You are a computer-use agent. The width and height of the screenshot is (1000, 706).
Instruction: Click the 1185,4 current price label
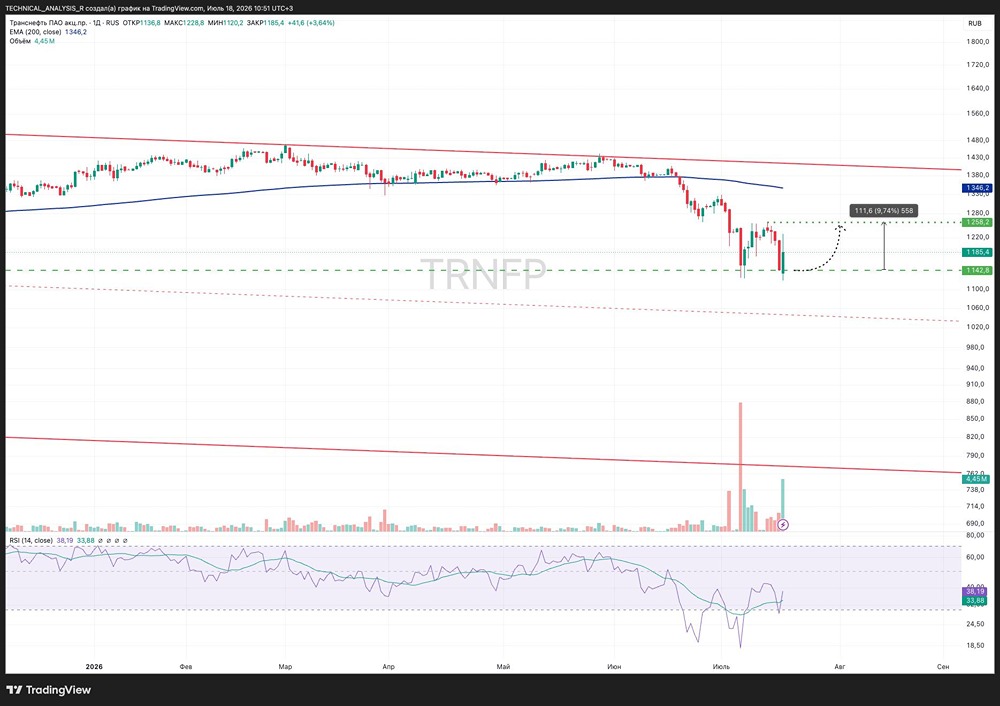977,253
